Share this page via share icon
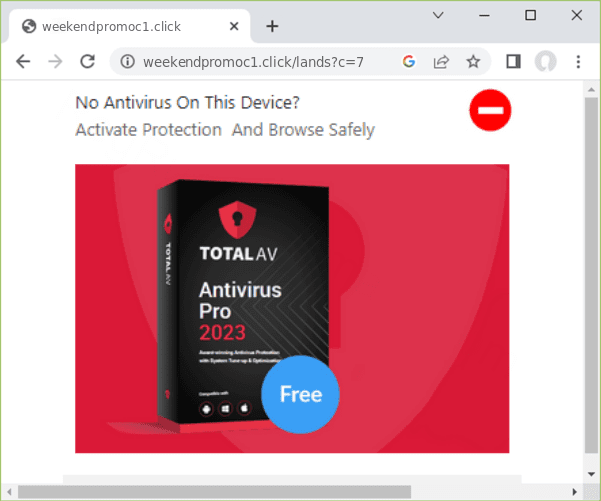This screenshot has height=501, width=601. 441,61
